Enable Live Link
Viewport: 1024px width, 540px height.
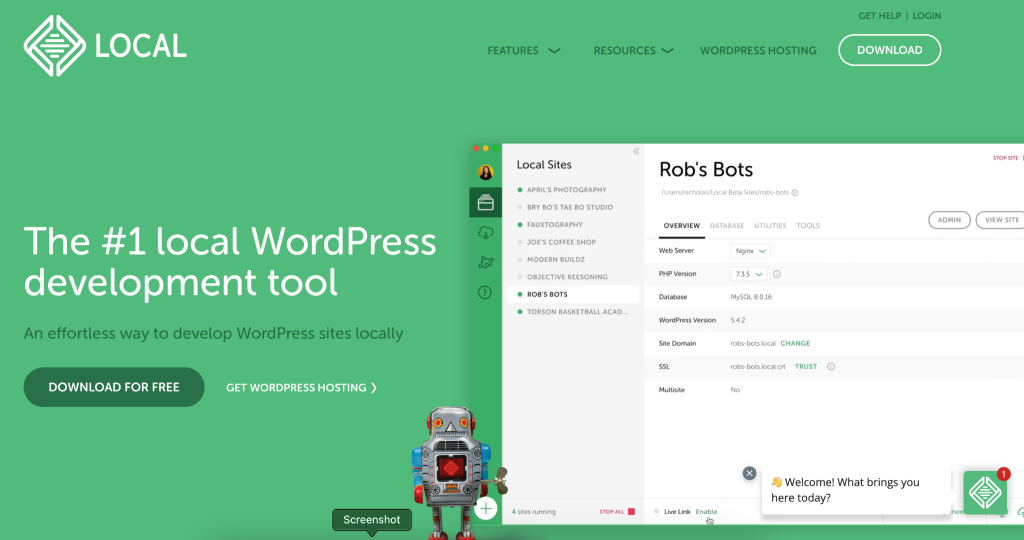pos(706,512)
